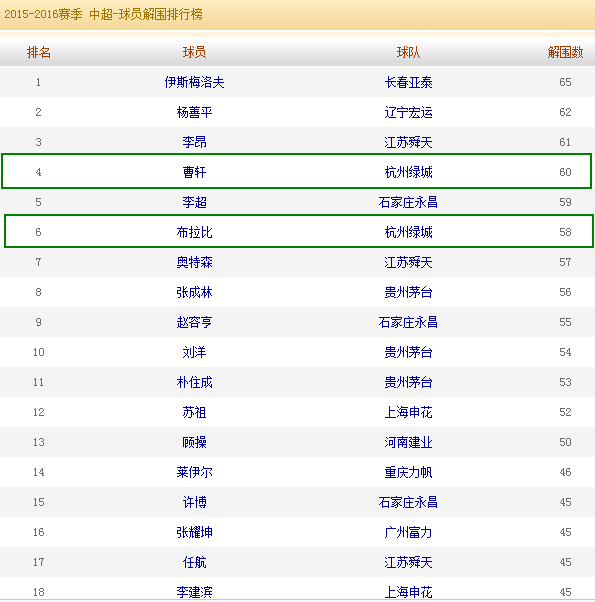This screenshot has height=602, width=595.
Task: Open player link 伊斯梅洛夫
Action: pyautogui.click(x=194, y=82)
